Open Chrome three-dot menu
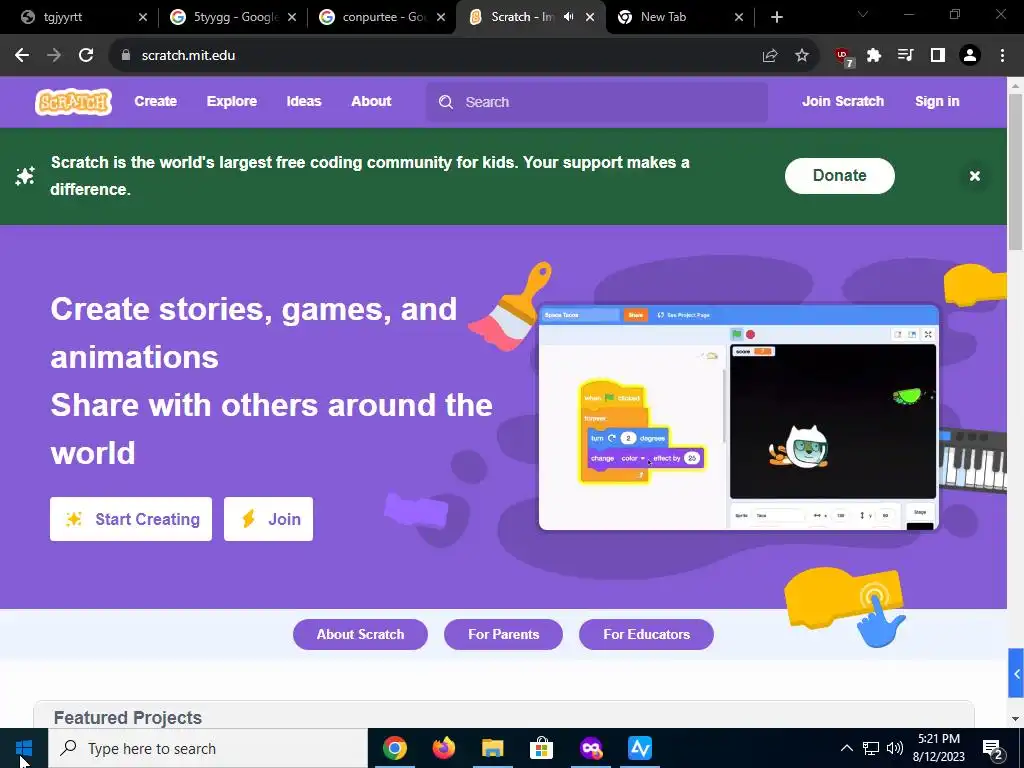1024x768 pixels. click(1002, 56)
